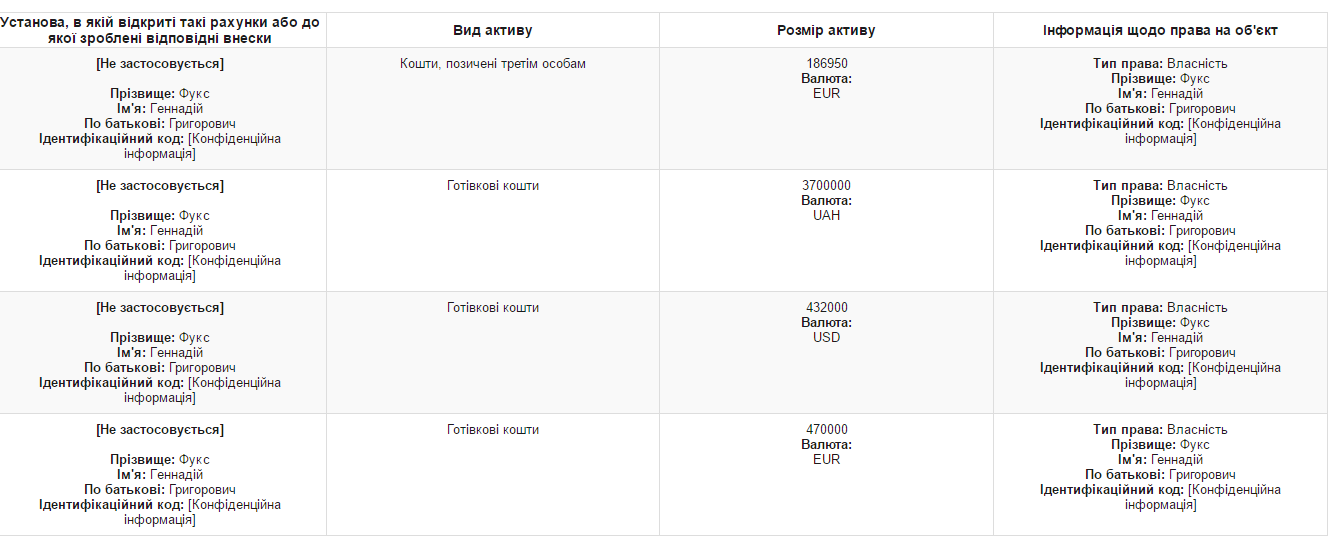Image resolution: width=1329 pixels, height=549 pixels.
Task: Click 'Готівкові кошти' in the USD row
Action: [x=492, y=308]
